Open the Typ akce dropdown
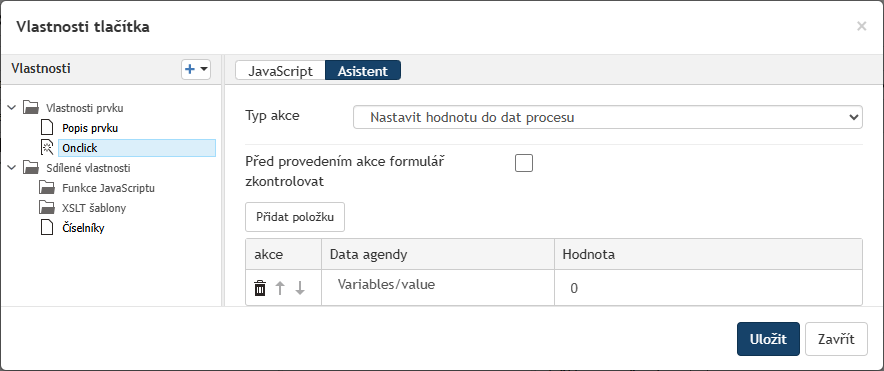Screen dimensions: 884x371 click(608, 117)
